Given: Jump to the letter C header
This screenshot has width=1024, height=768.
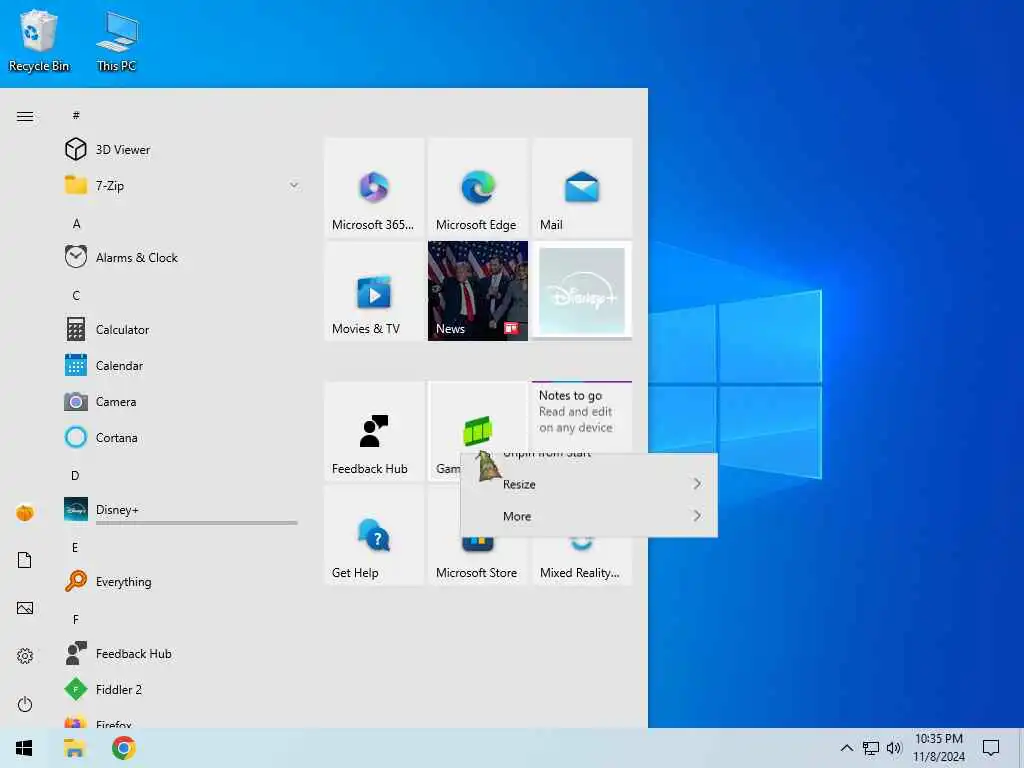Looking at the screenshot, I should [76, 295].
